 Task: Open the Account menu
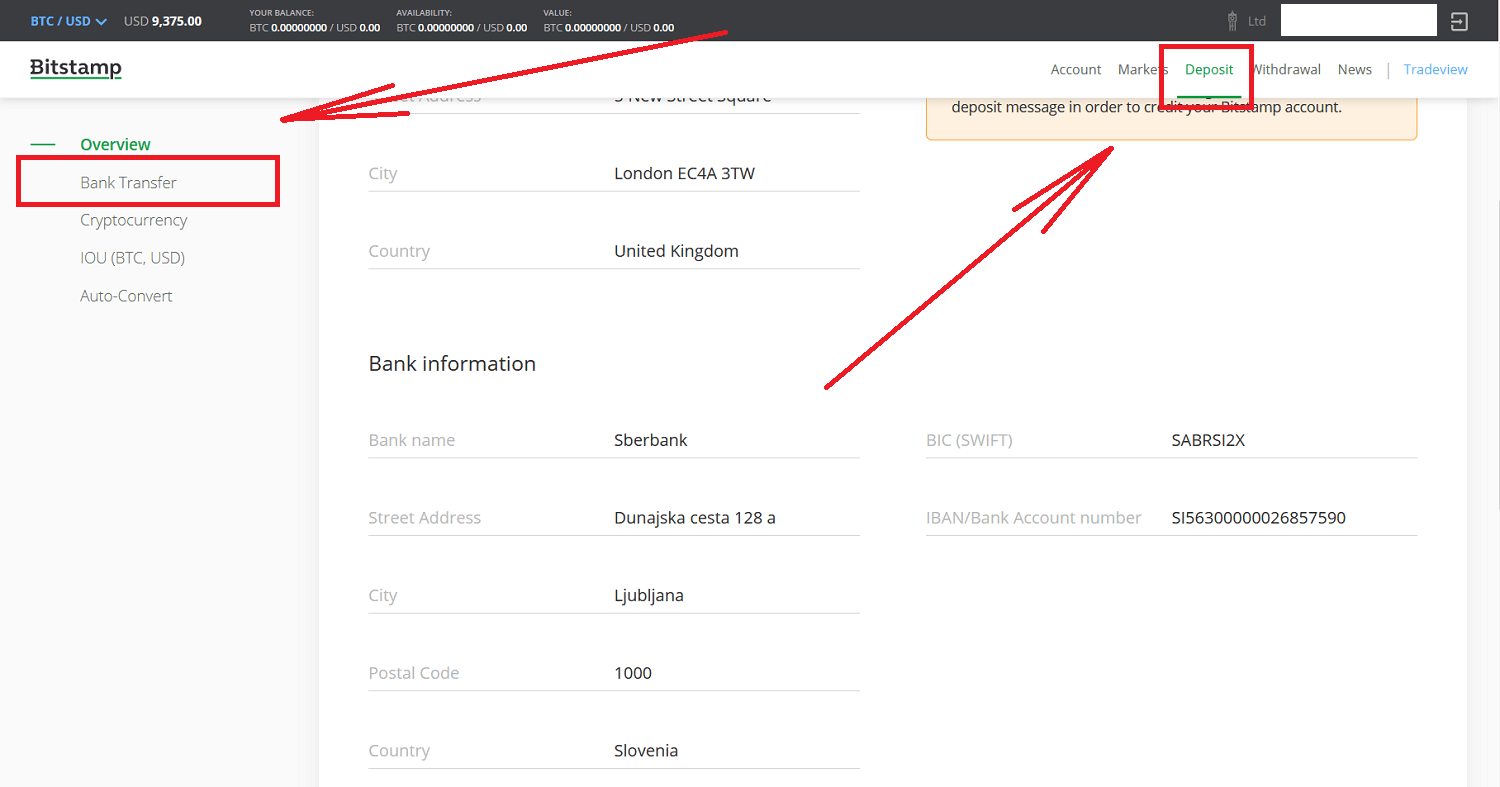pos(1076,69)
